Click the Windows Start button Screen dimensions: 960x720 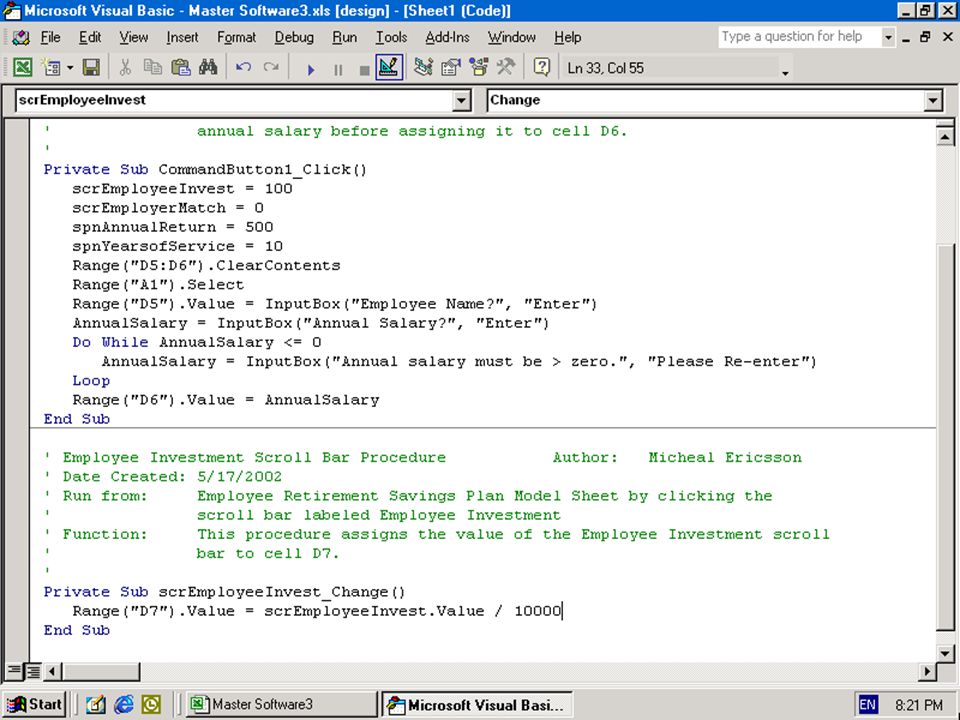point(35,705)
